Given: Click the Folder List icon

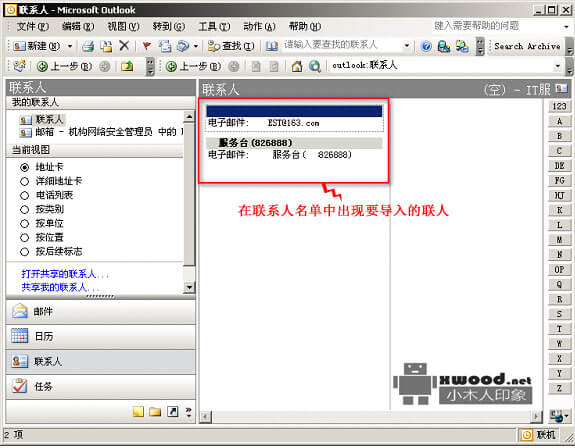Looking at the screenshot, I should (155, 412).
